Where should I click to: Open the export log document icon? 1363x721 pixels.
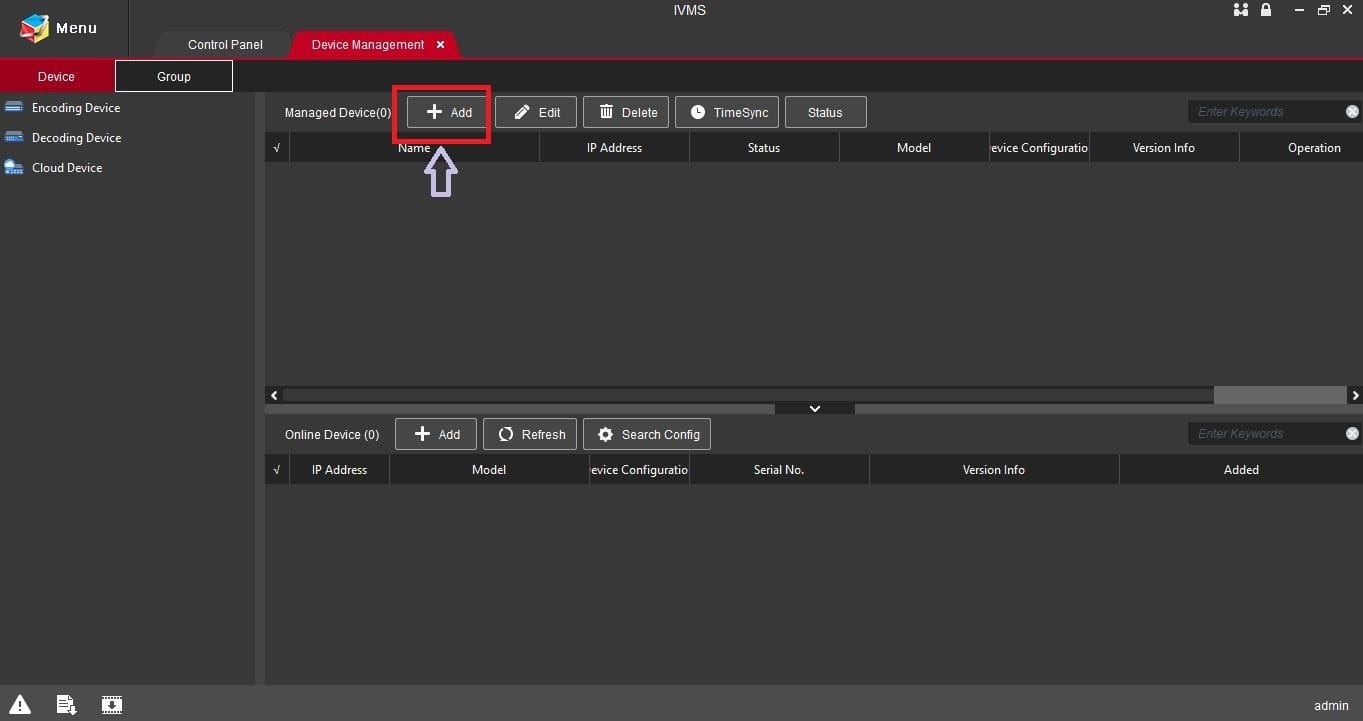pyautogui.click(x=65, y=705)
